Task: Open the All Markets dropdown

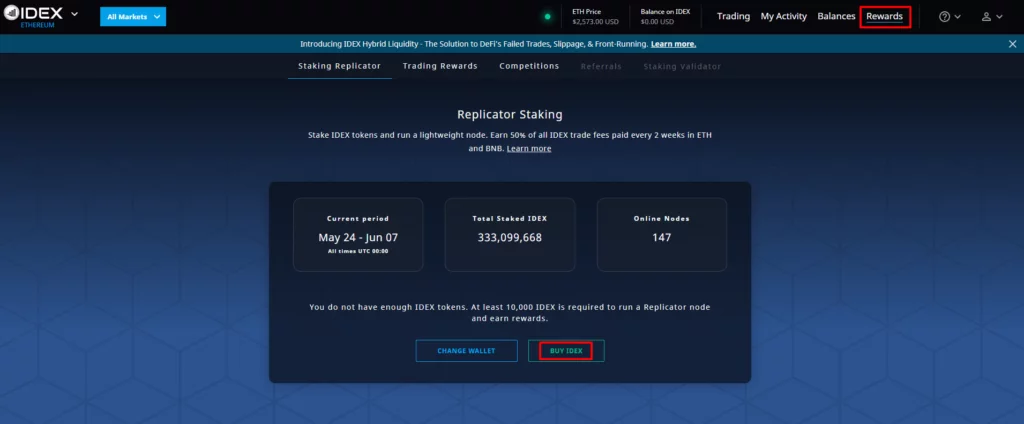Action: coord(133,17)
